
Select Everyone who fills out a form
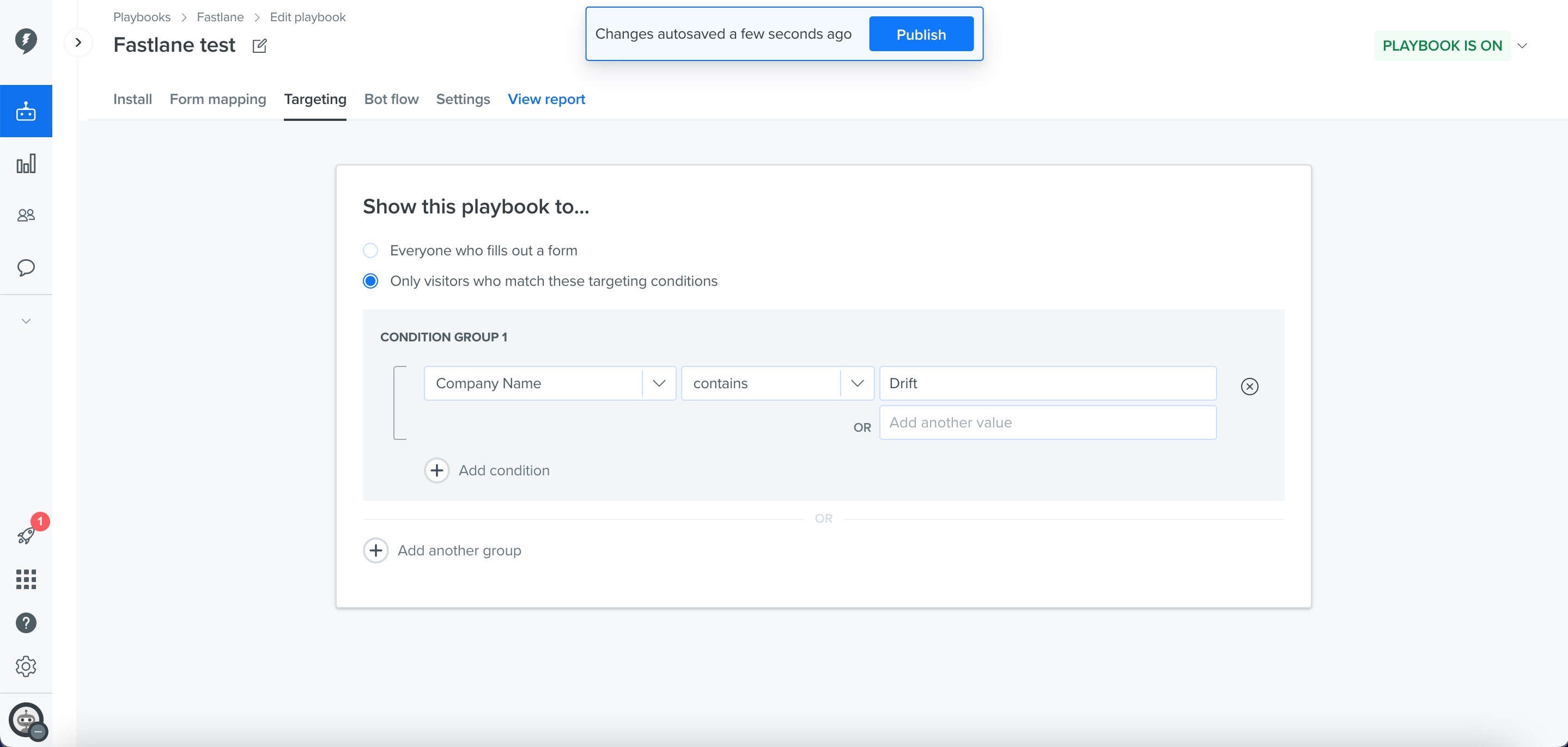(370, 250)
